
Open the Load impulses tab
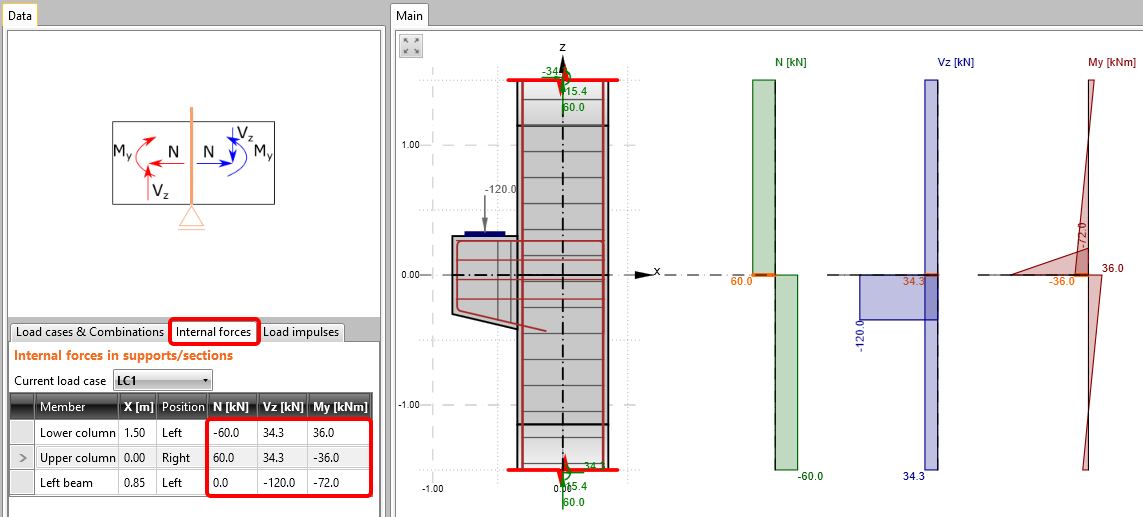click(x=301, y=332)
